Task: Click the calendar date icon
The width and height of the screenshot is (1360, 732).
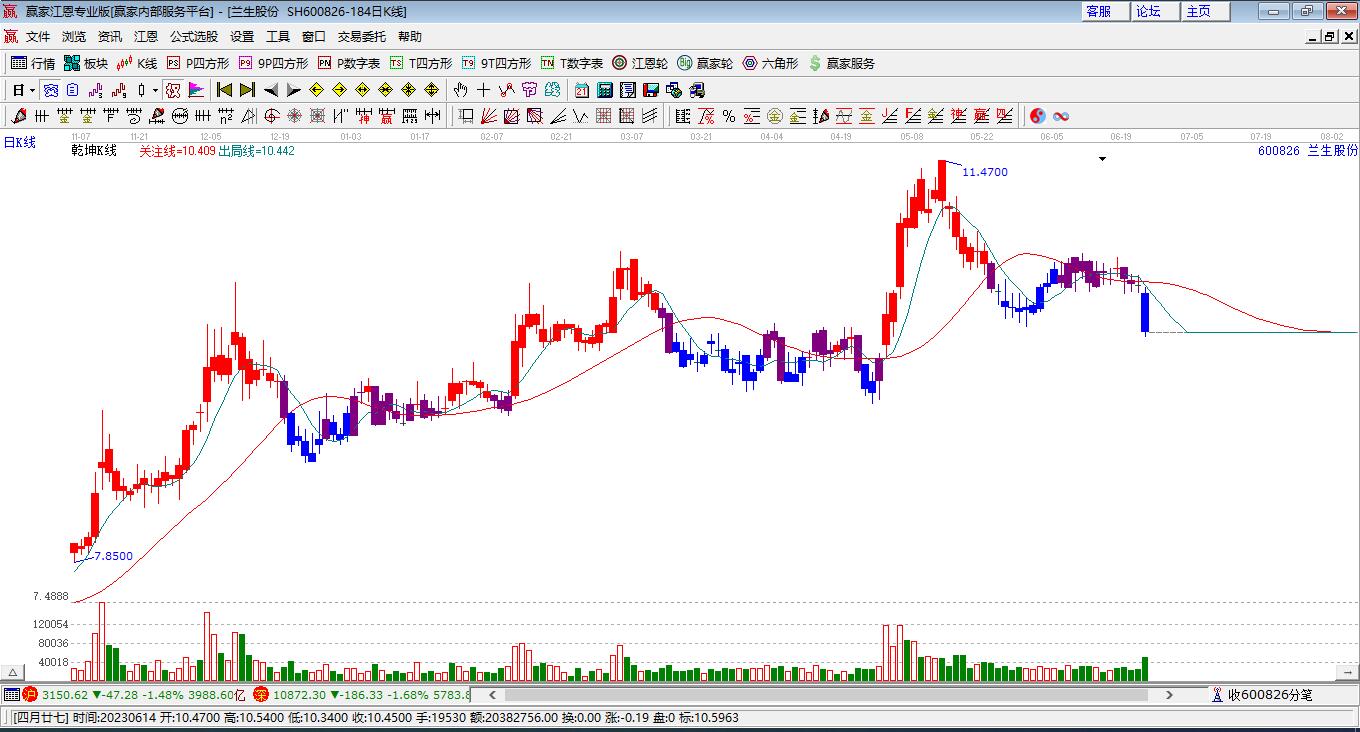Action: coord(581,90)
